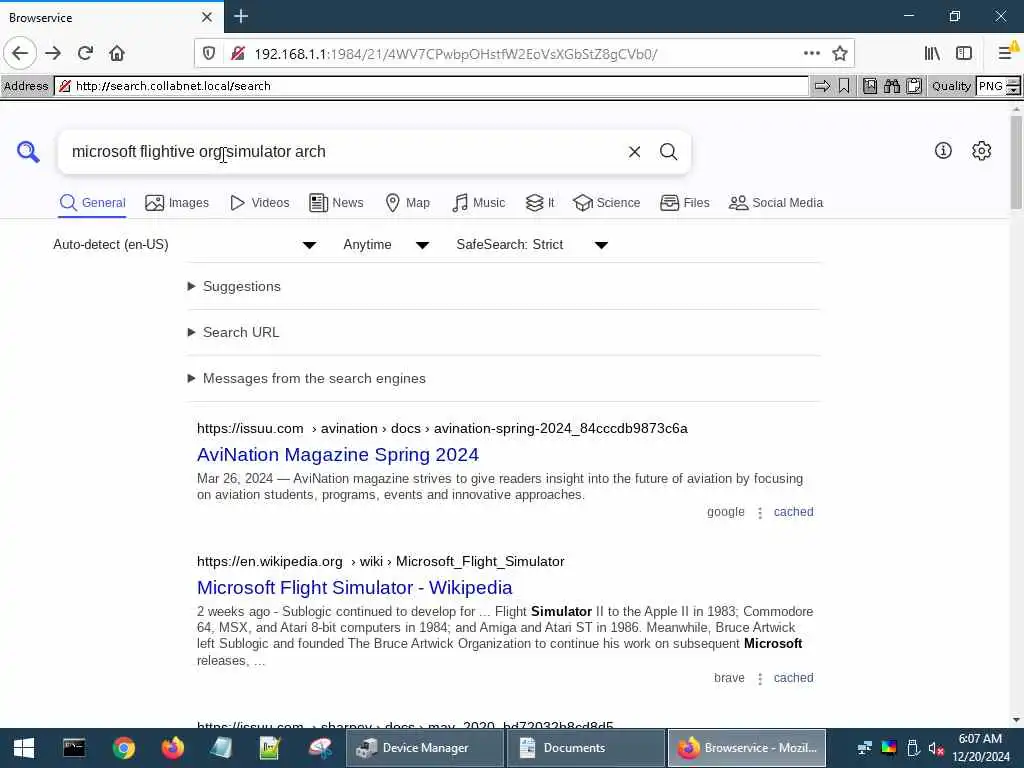Switch to Documents taskbar window

[586, 748]
